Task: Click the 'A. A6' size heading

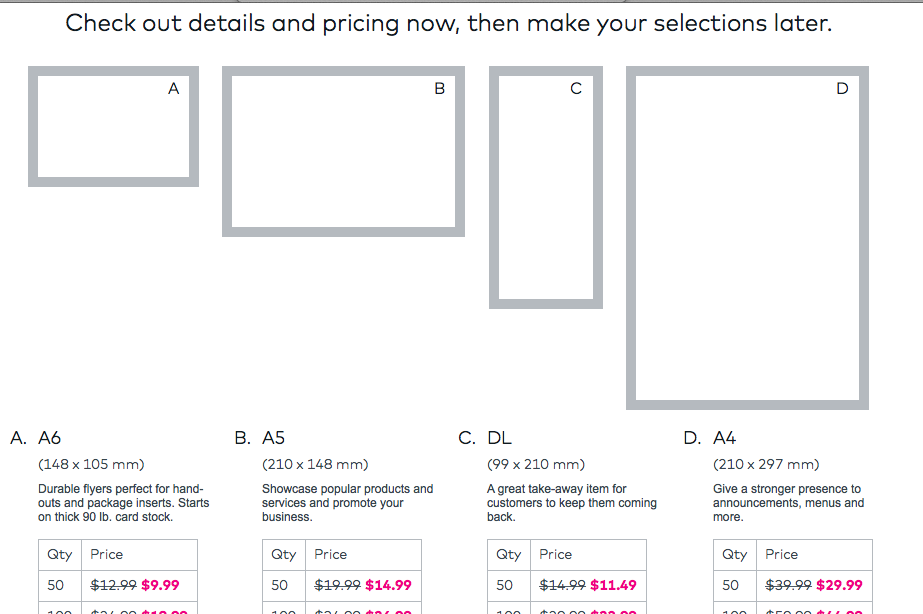Action: coord(36,438)
